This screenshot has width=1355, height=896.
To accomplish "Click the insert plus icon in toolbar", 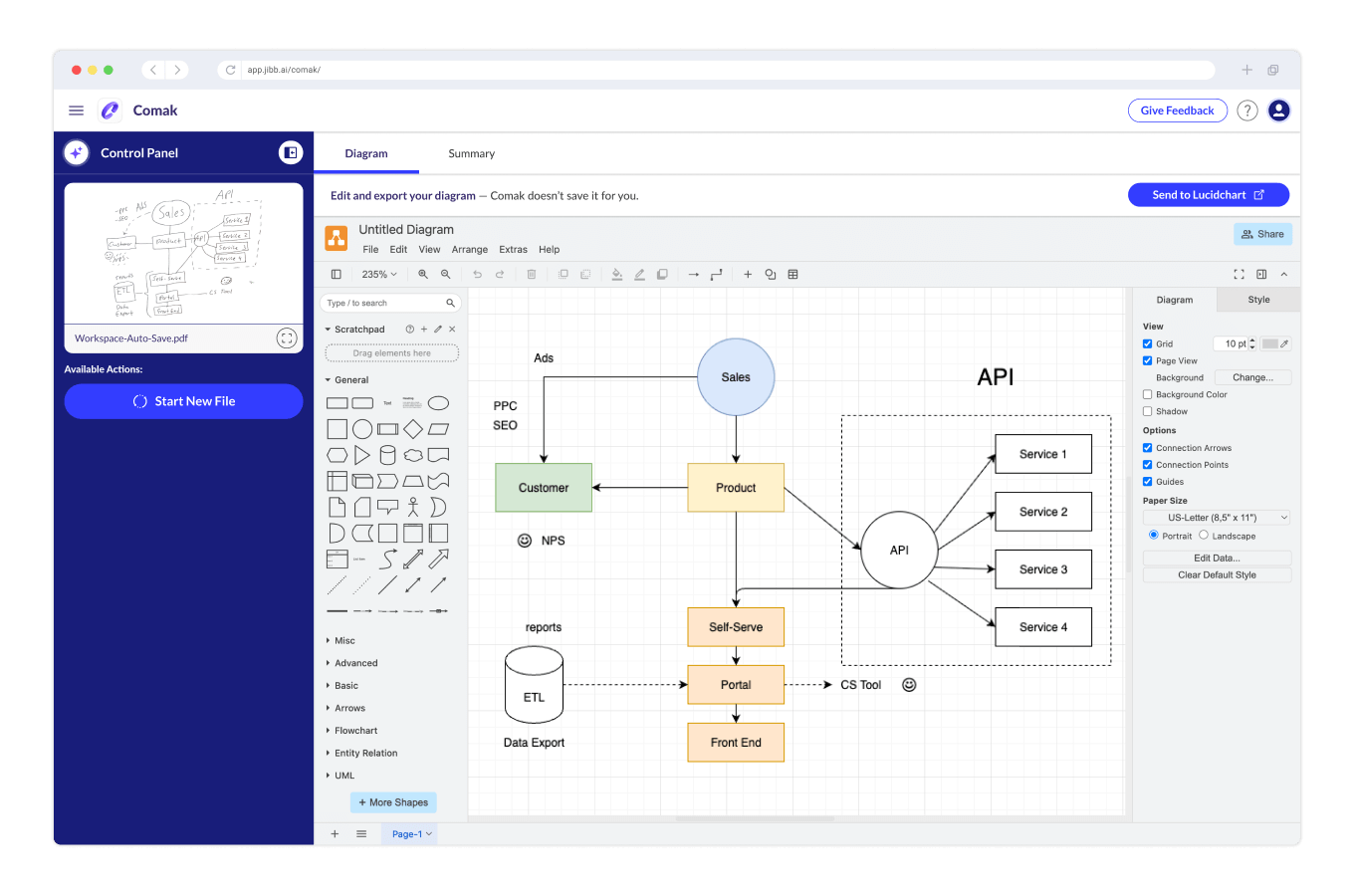I will pos(748,275).
